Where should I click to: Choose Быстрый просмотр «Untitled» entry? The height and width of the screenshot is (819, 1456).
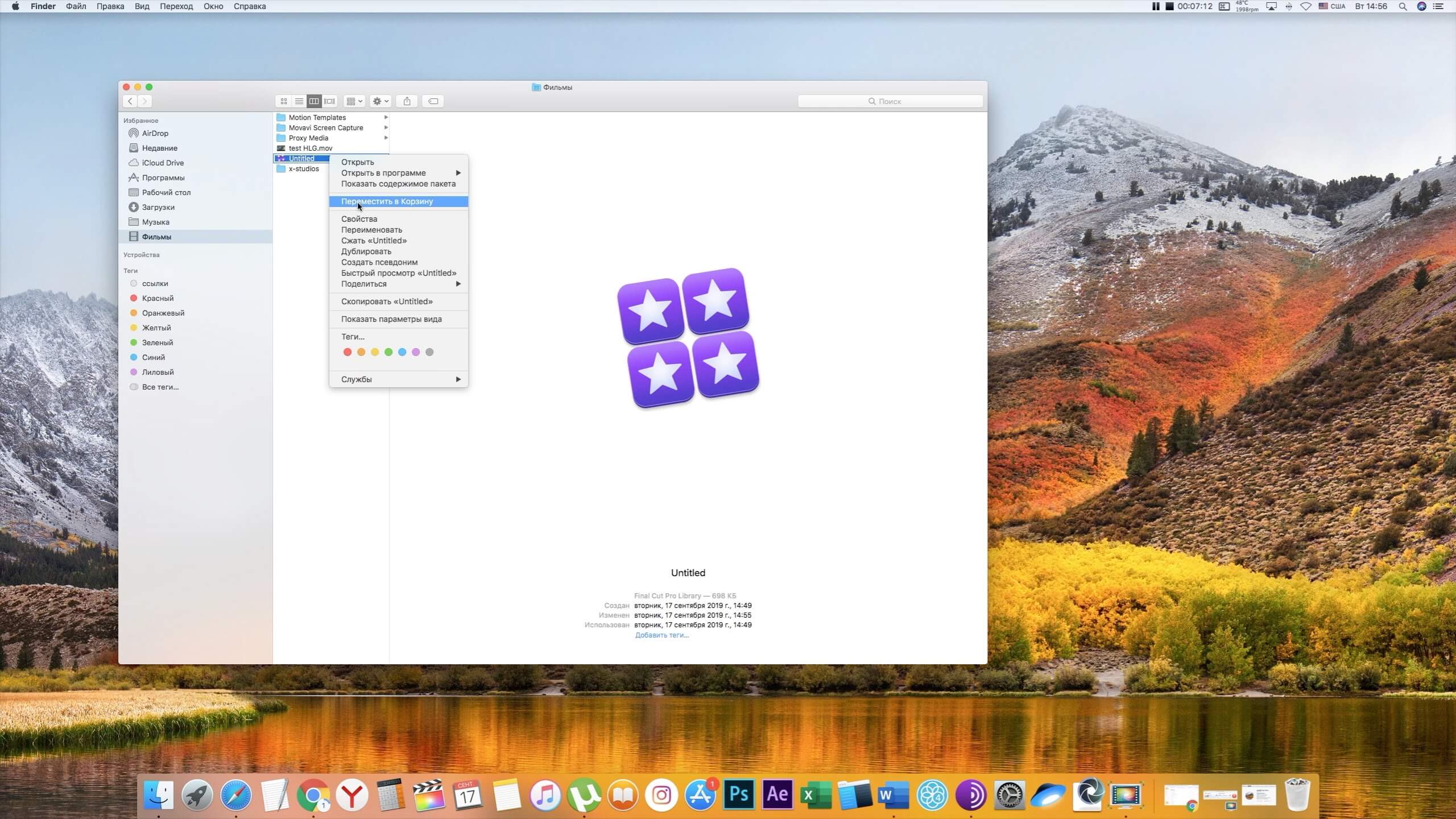tap(398, 273)
